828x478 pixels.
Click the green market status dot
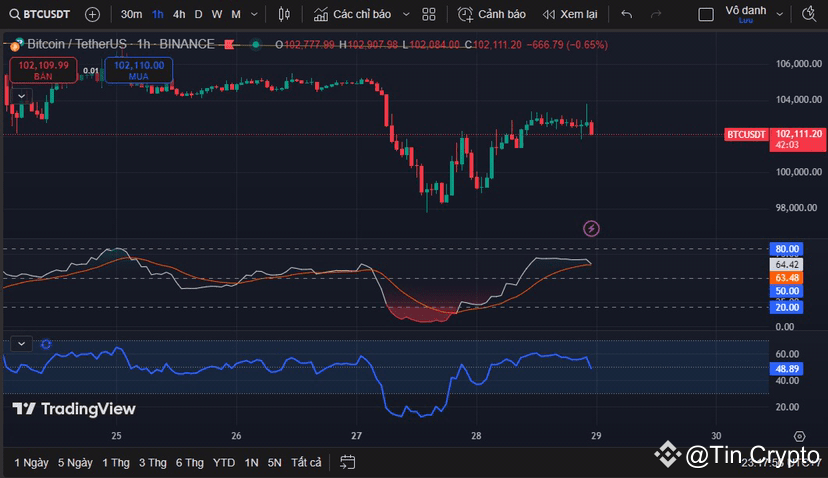tap(256, 45)
